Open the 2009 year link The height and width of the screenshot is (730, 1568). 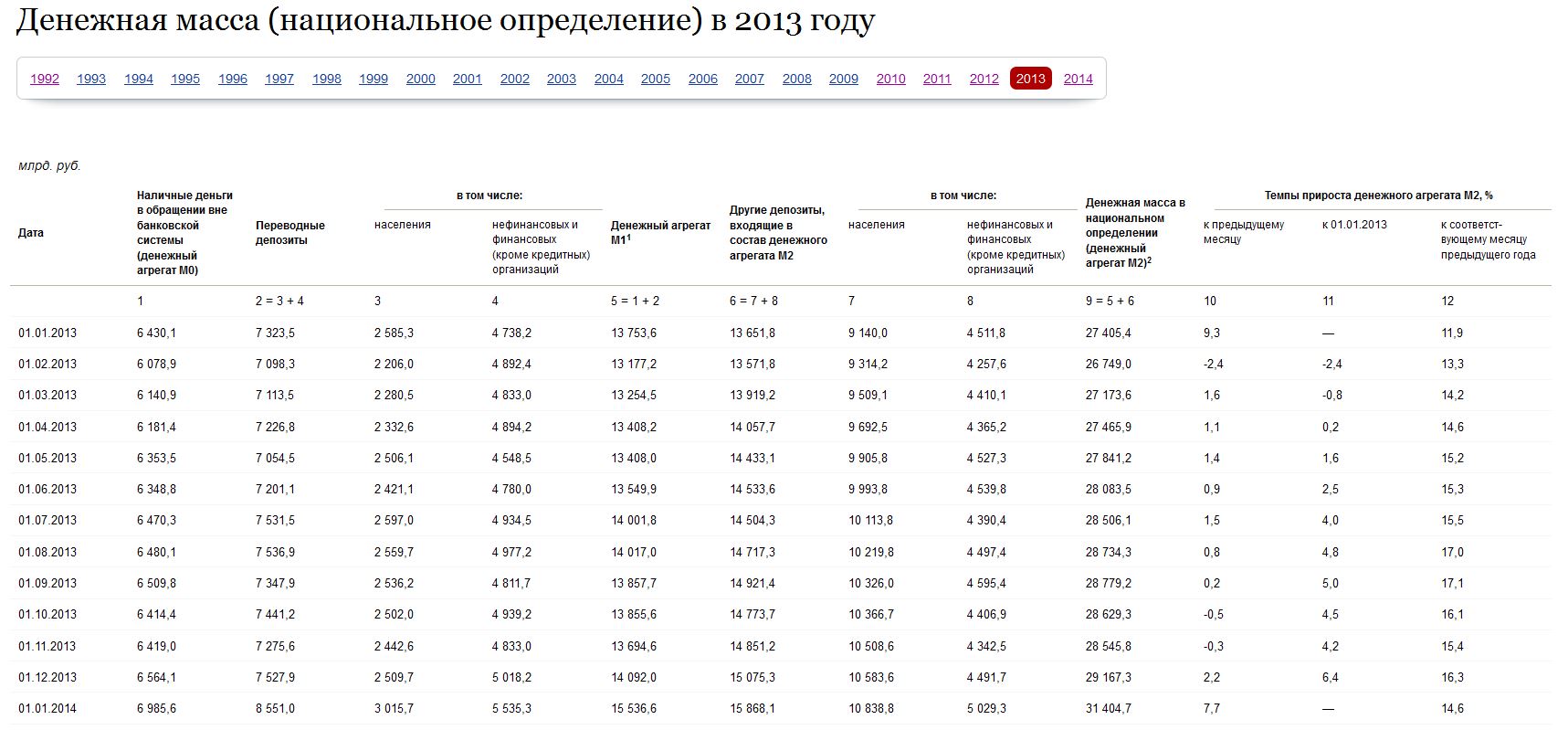tap(844, 79)
